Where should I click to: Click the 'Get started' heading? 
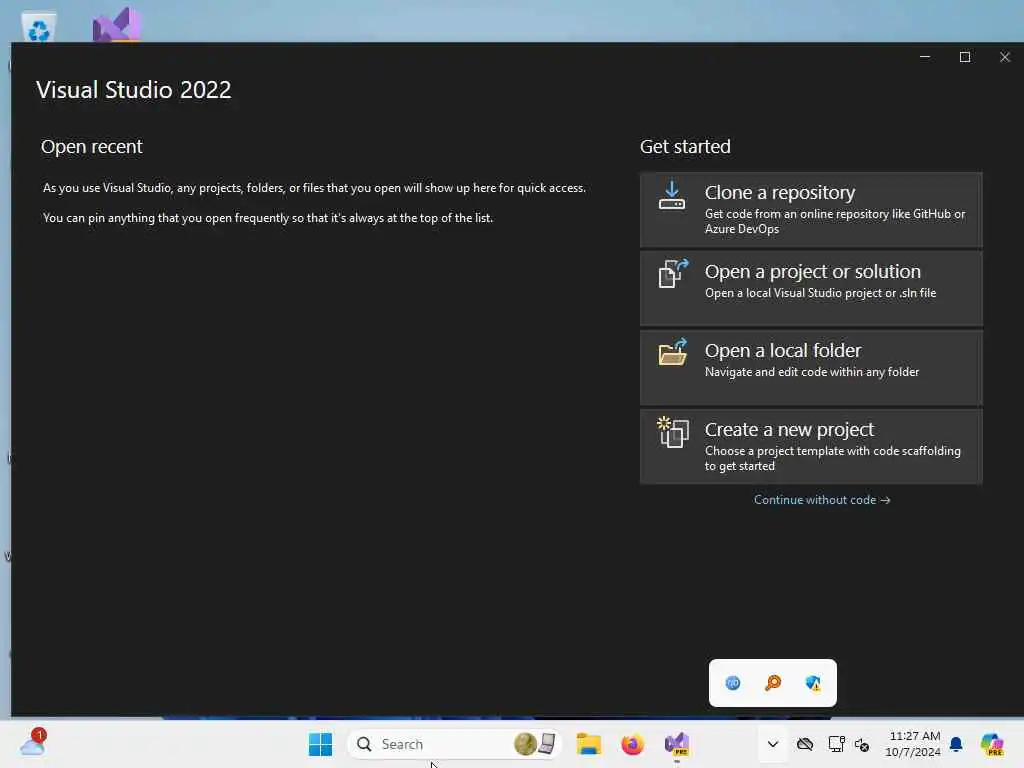coord(685,146)
